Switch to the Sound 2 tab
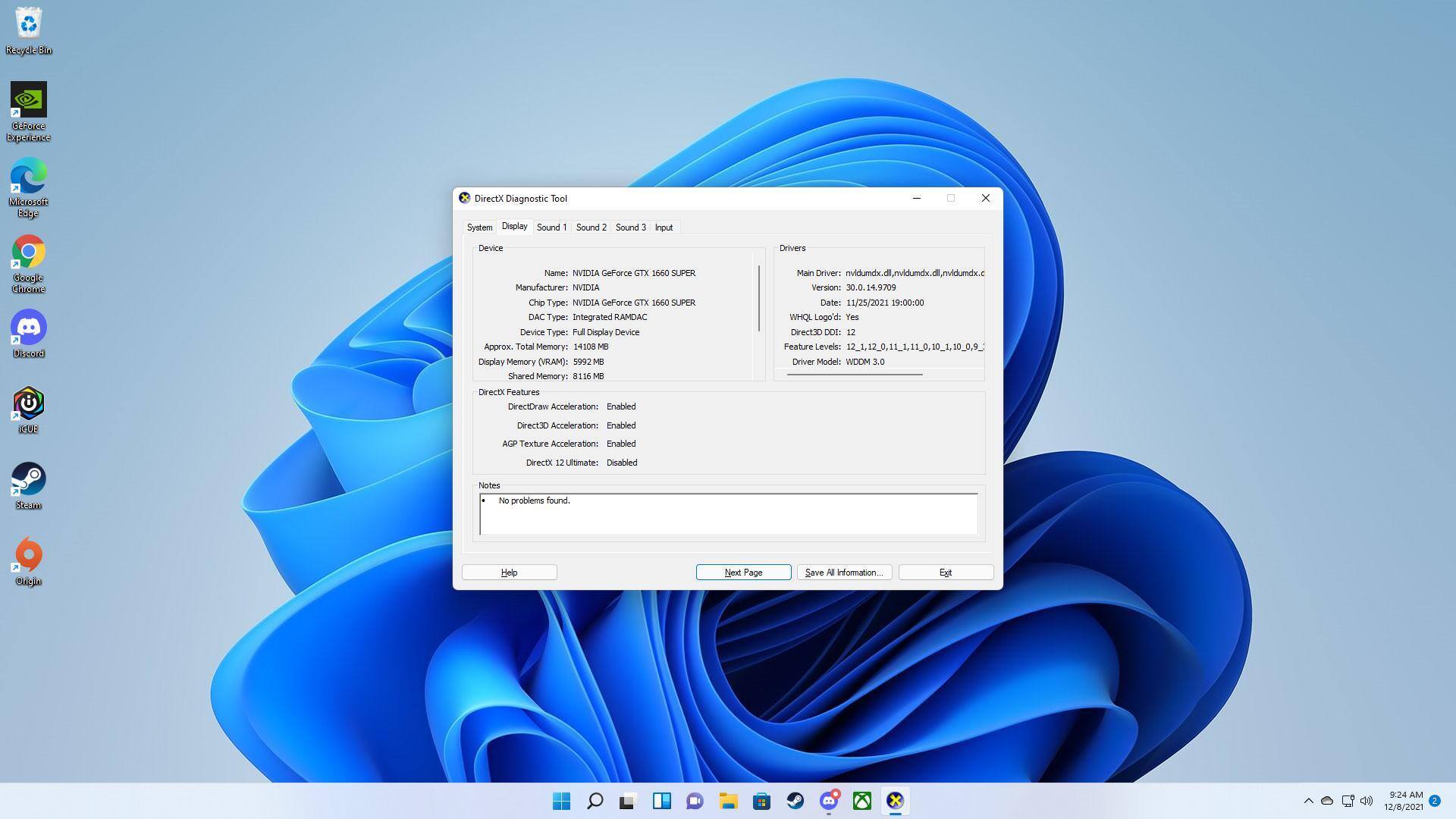 click(x=591, y=227)
